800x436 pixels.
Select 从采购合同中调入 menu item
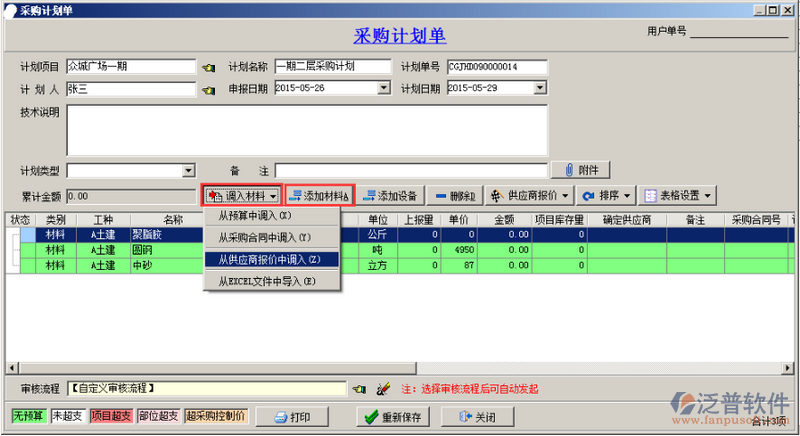(x=265, y=238)
